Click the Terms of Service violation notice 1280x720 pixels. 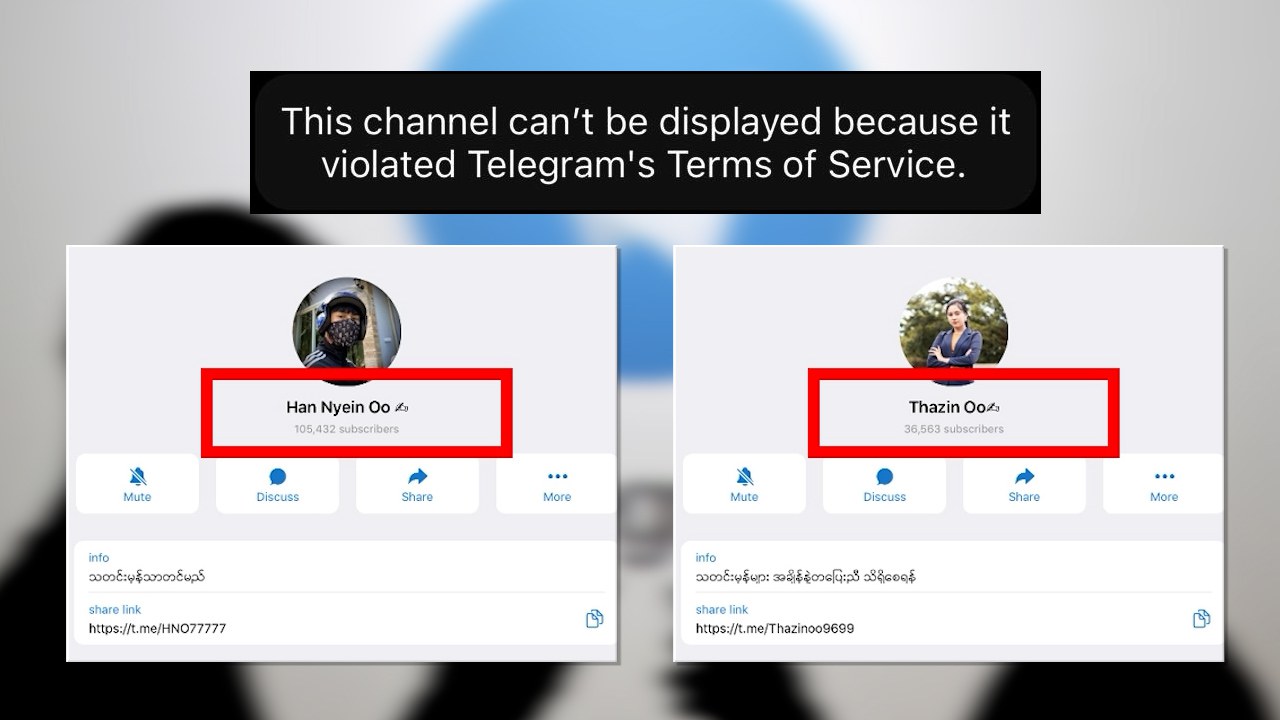[x=645, y=142]
